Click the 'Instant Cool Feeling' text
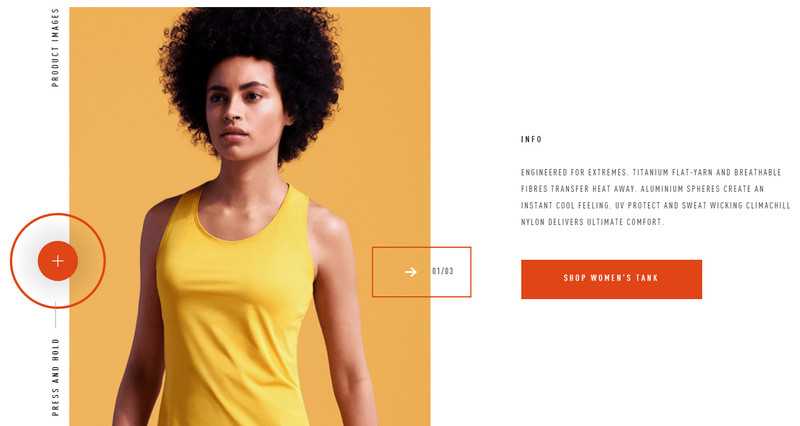This screenshot has height=426, width=800. click(565, 206)
